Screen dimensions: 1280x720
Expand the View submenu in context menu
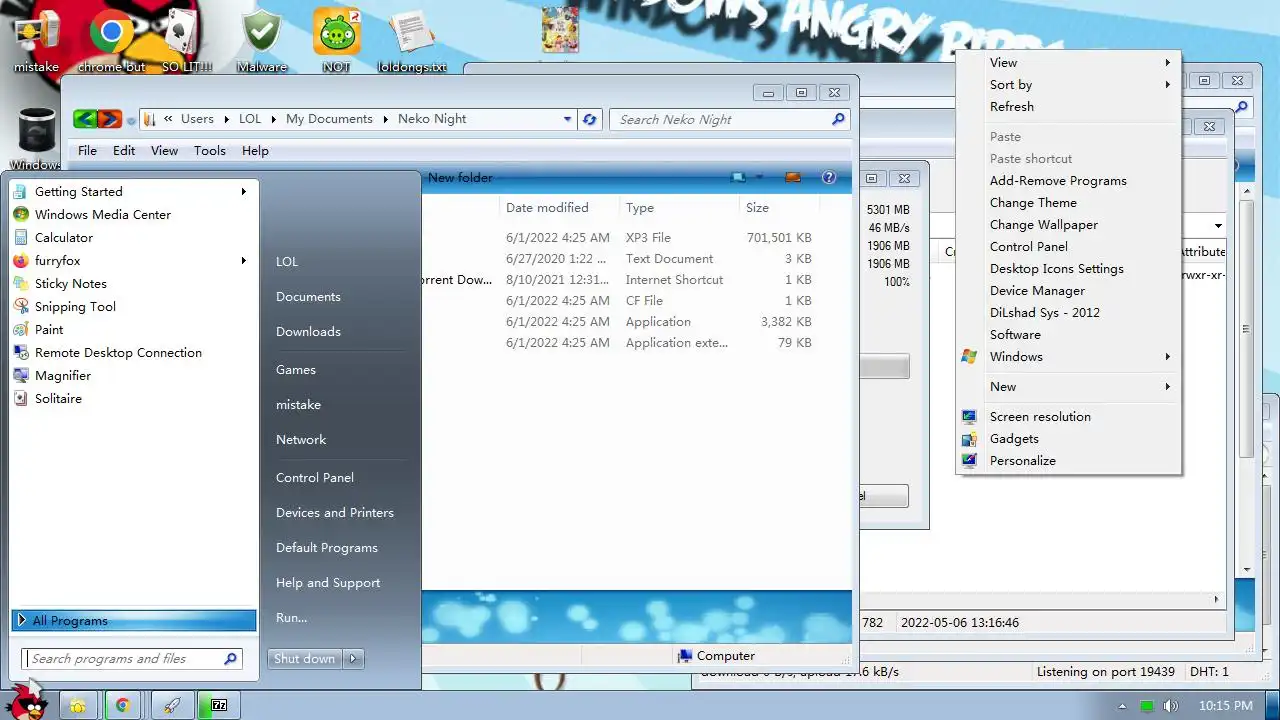point(1167,62)
